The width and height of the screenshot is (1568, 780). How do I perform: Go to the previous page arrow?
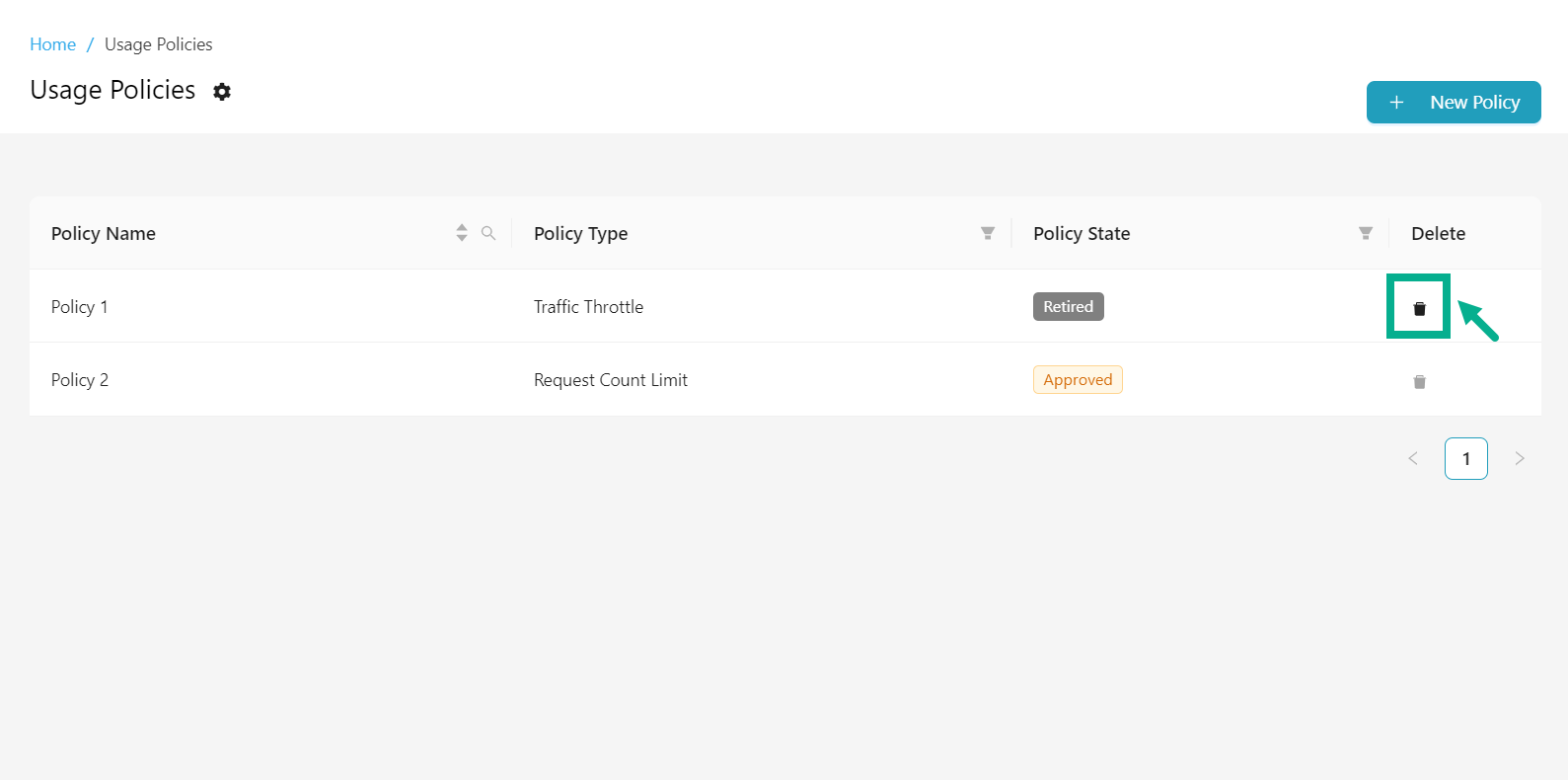(x=1413, y=458)
